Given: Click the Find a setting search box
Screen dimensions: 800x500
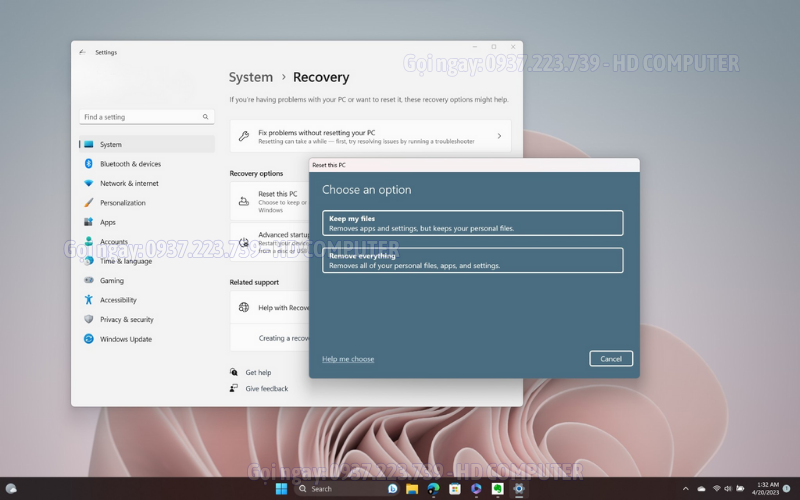Looking at the screenshot, I should 146,117.
